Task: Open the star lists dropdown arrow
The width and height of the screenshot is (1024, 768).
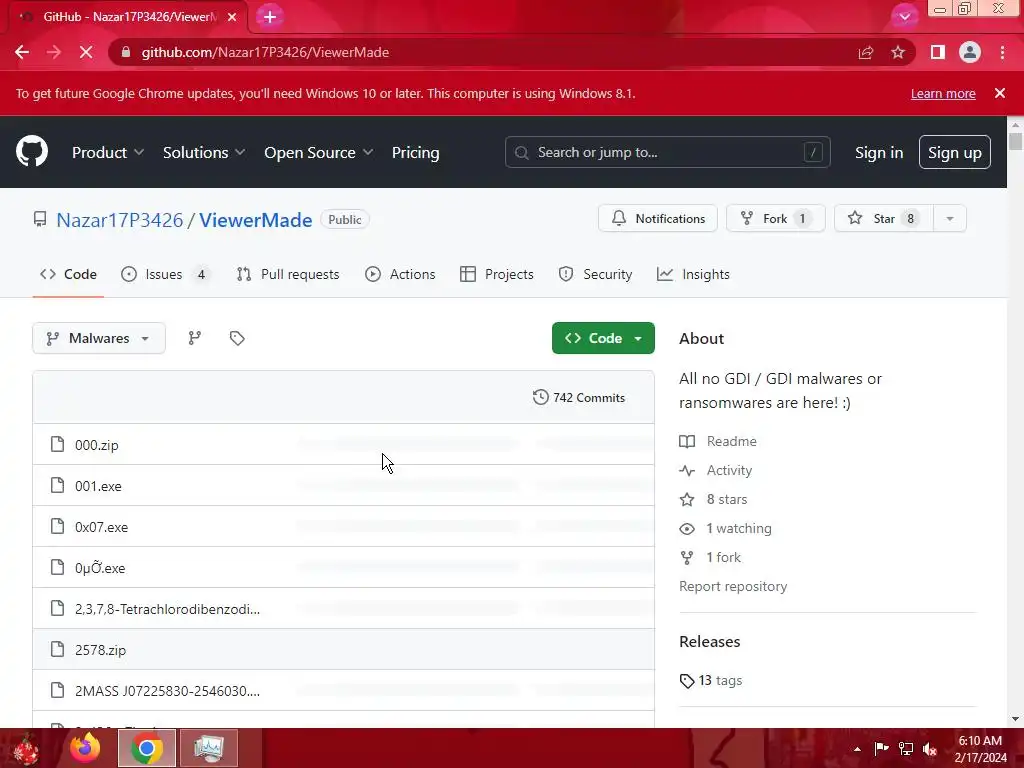Action: point(950,218)
